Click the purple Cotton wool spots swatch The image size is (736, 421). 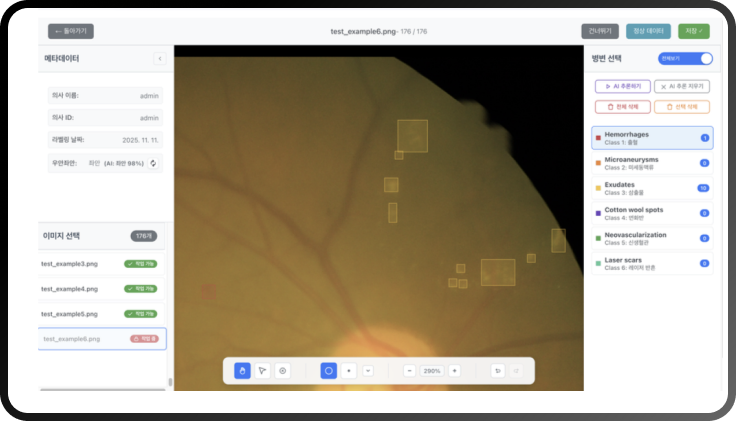tap(598, 213)
